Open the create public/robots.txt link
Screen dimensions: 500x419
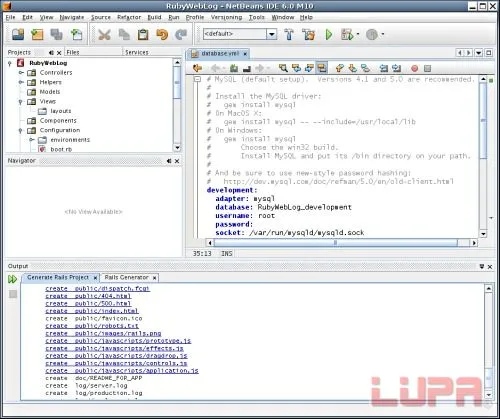[92, 326]
